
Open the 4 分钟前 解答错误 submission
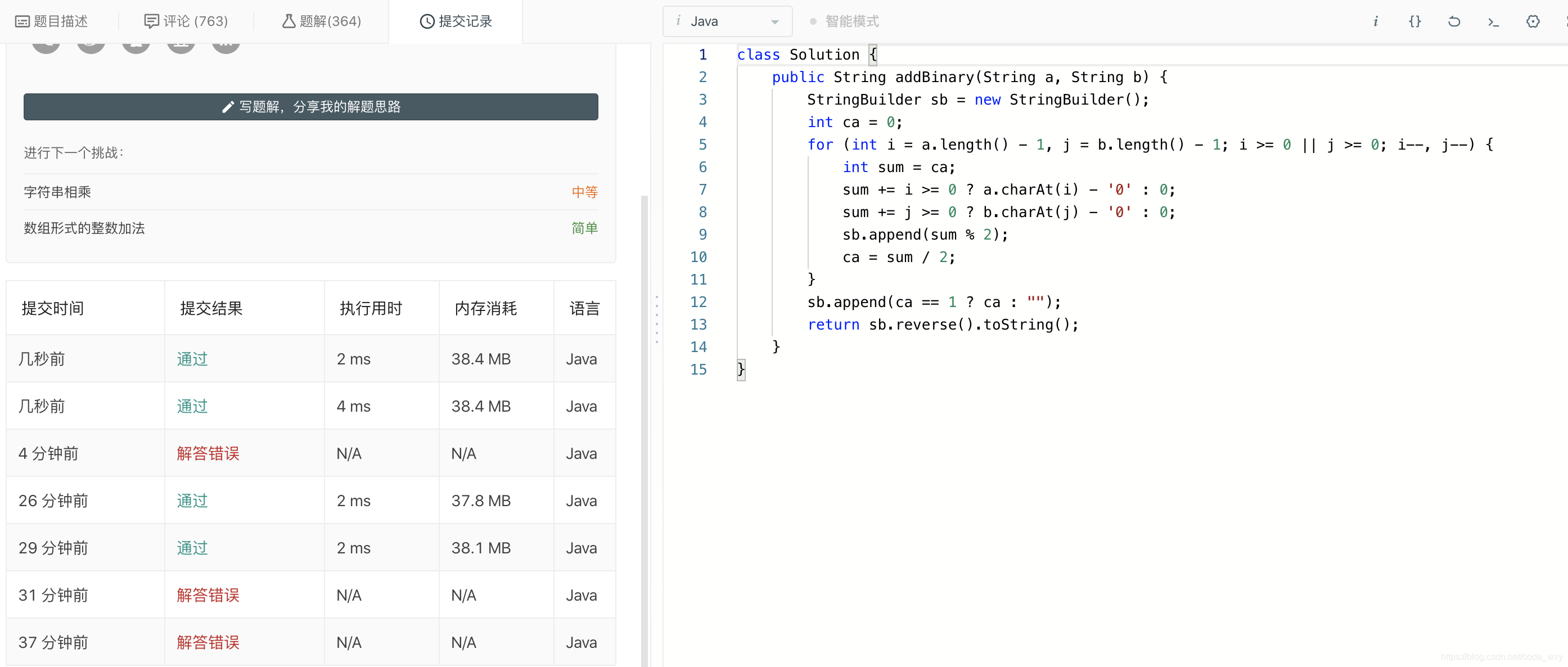point(208,453)
